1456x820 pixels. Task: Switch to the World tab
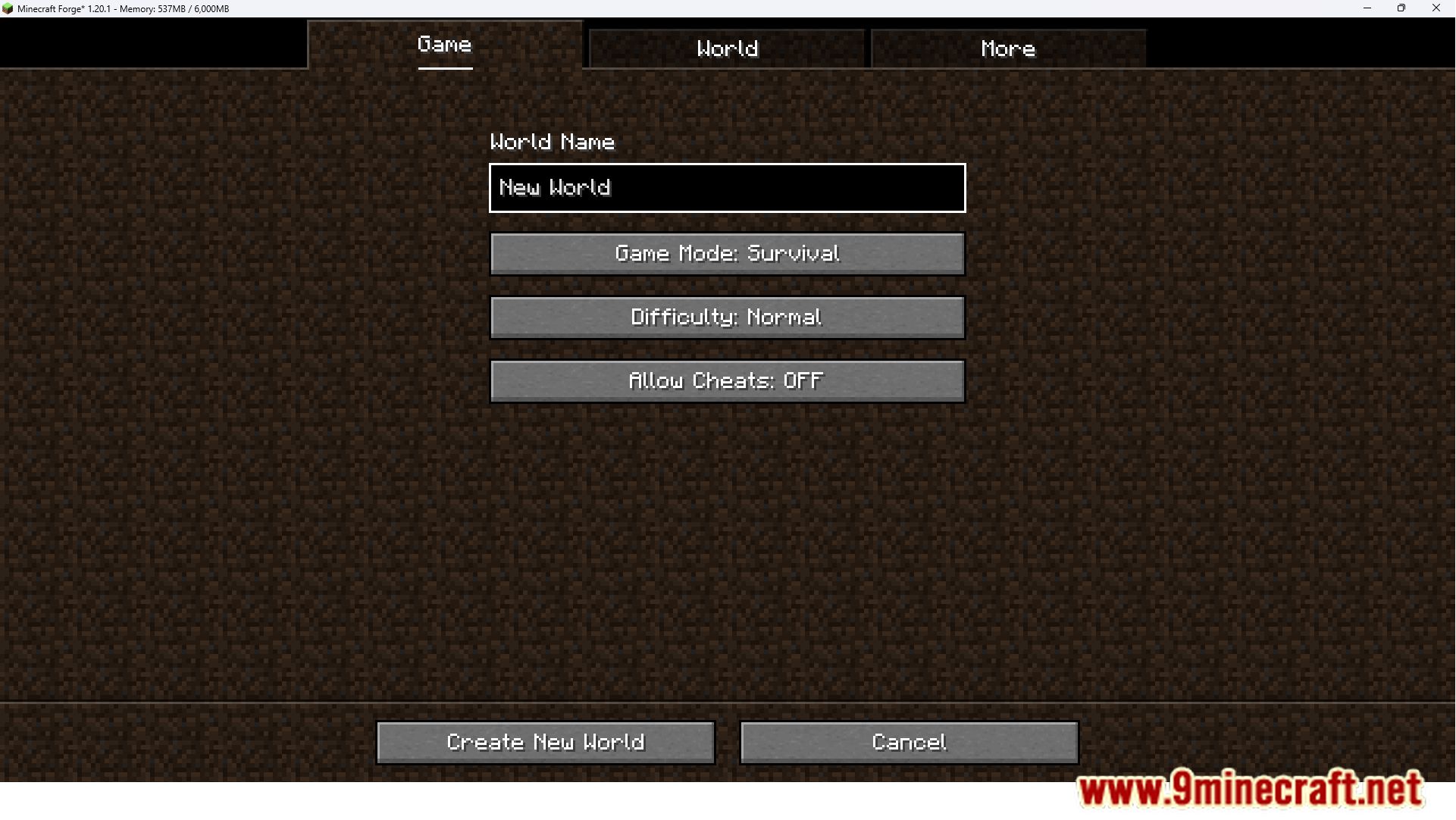coord(727,48)
